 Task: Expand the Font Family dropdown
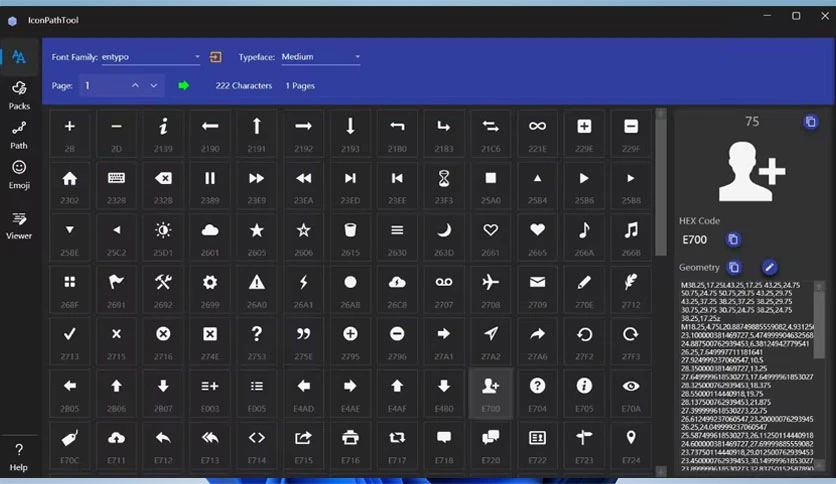tap(151, 57)
